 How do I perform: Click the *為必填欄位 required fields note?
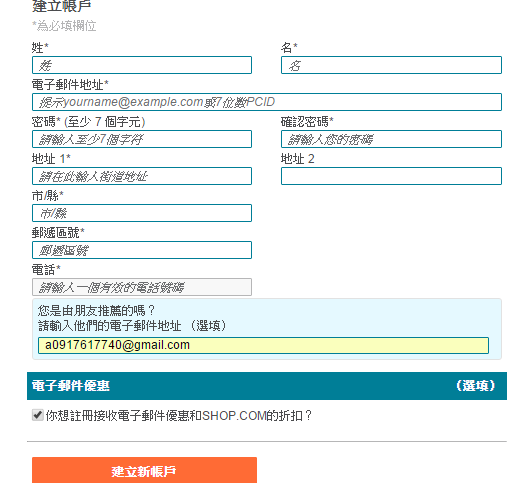[x=64, y=26]
